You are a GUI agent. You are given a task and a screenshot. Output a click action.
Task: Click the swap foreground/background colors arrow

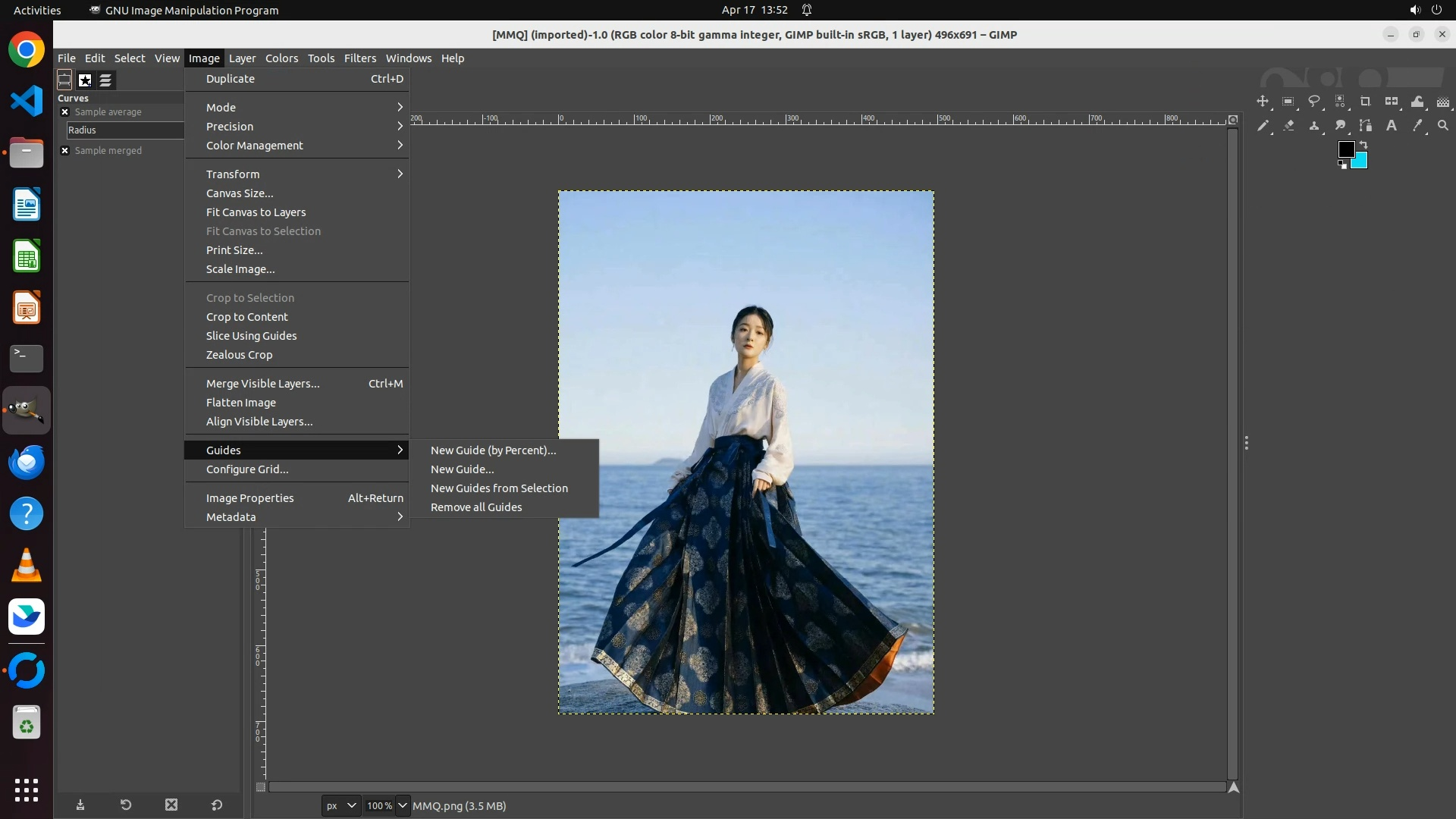click(1363, 144)
